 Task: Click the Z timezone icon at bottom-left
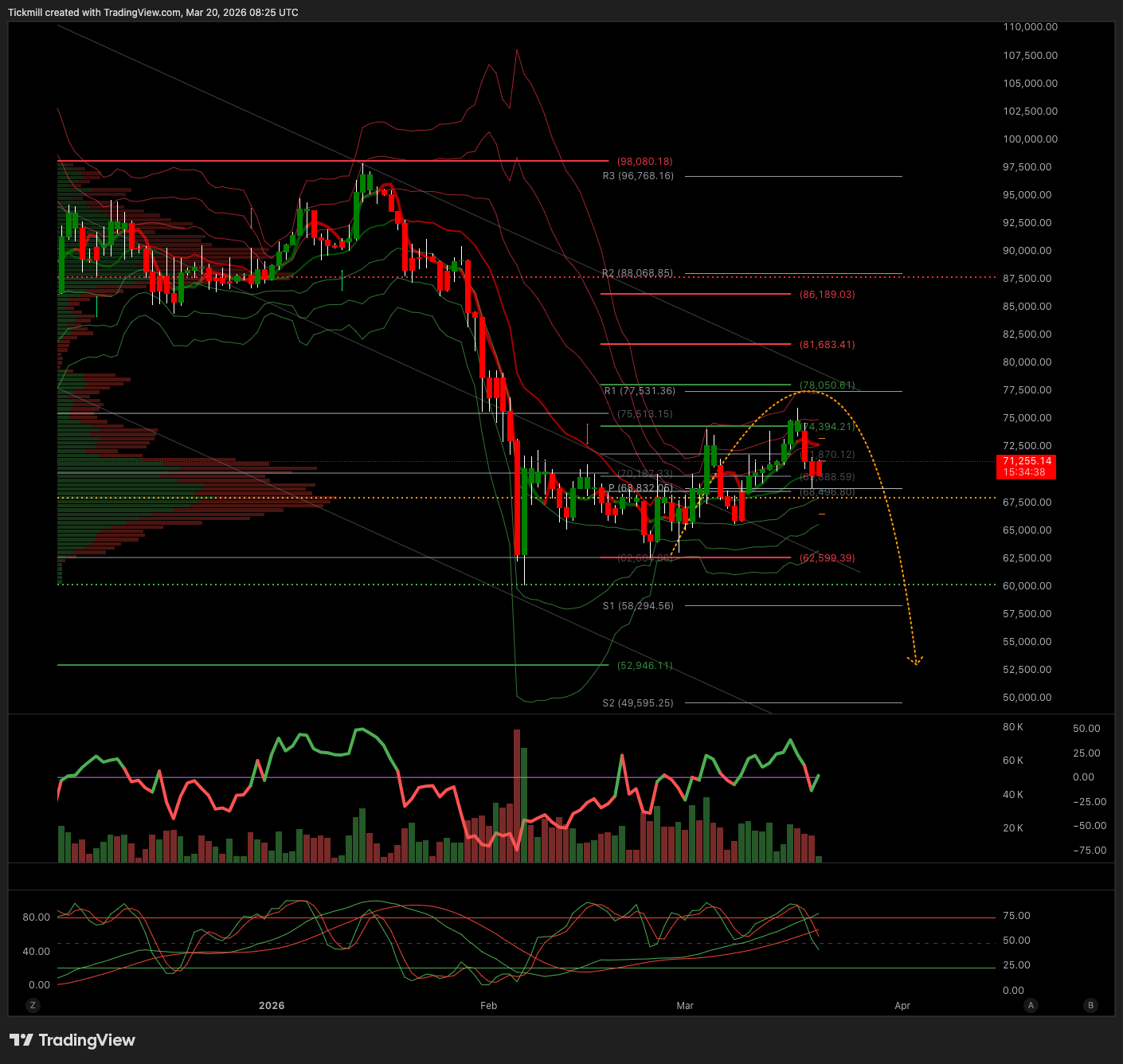(x=33, y=1005)
